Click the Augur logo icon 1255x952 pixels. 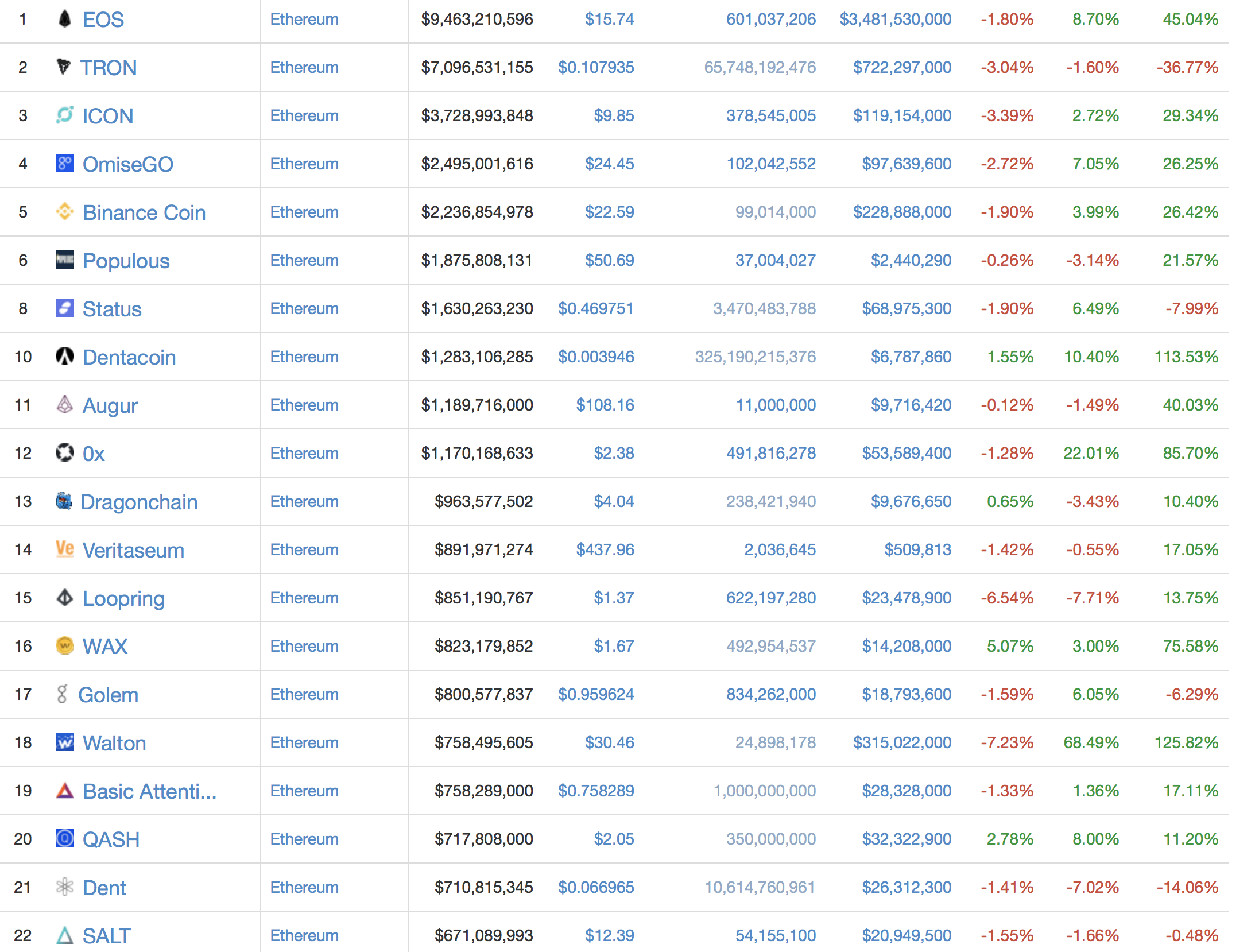[x=65, y=404]
